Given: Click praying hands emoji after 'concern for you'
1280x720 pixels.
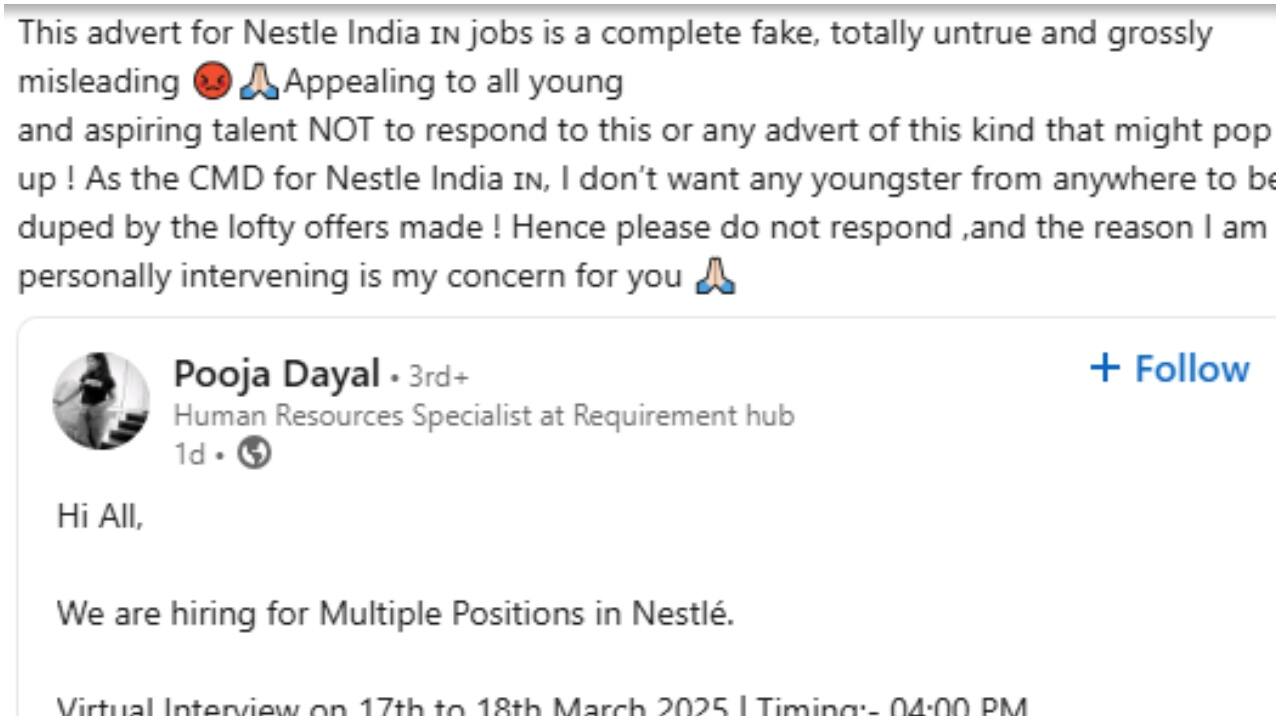Looking at the screenshot, I should click(x=714, y=276).
